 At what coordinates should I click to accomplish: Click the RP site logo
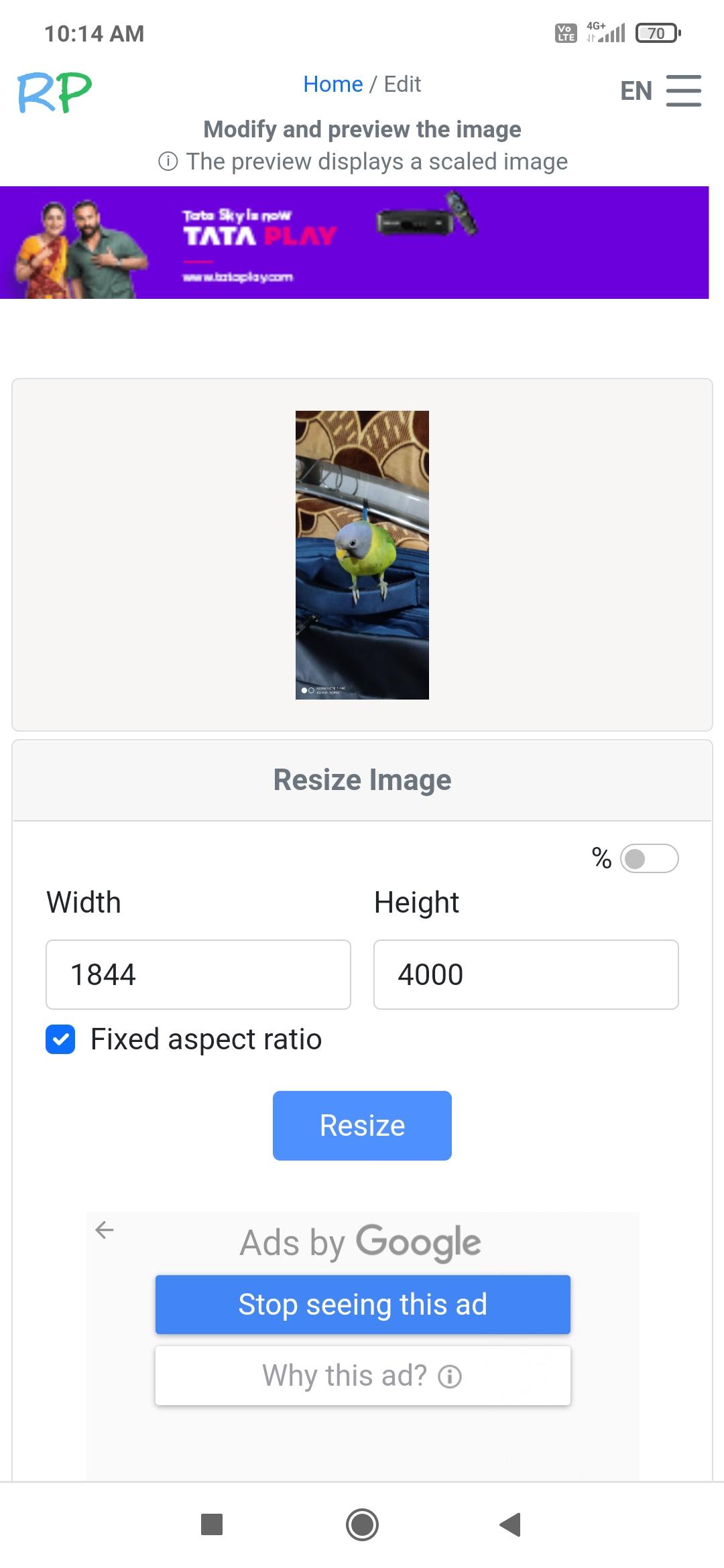click(x=54, y=92)
